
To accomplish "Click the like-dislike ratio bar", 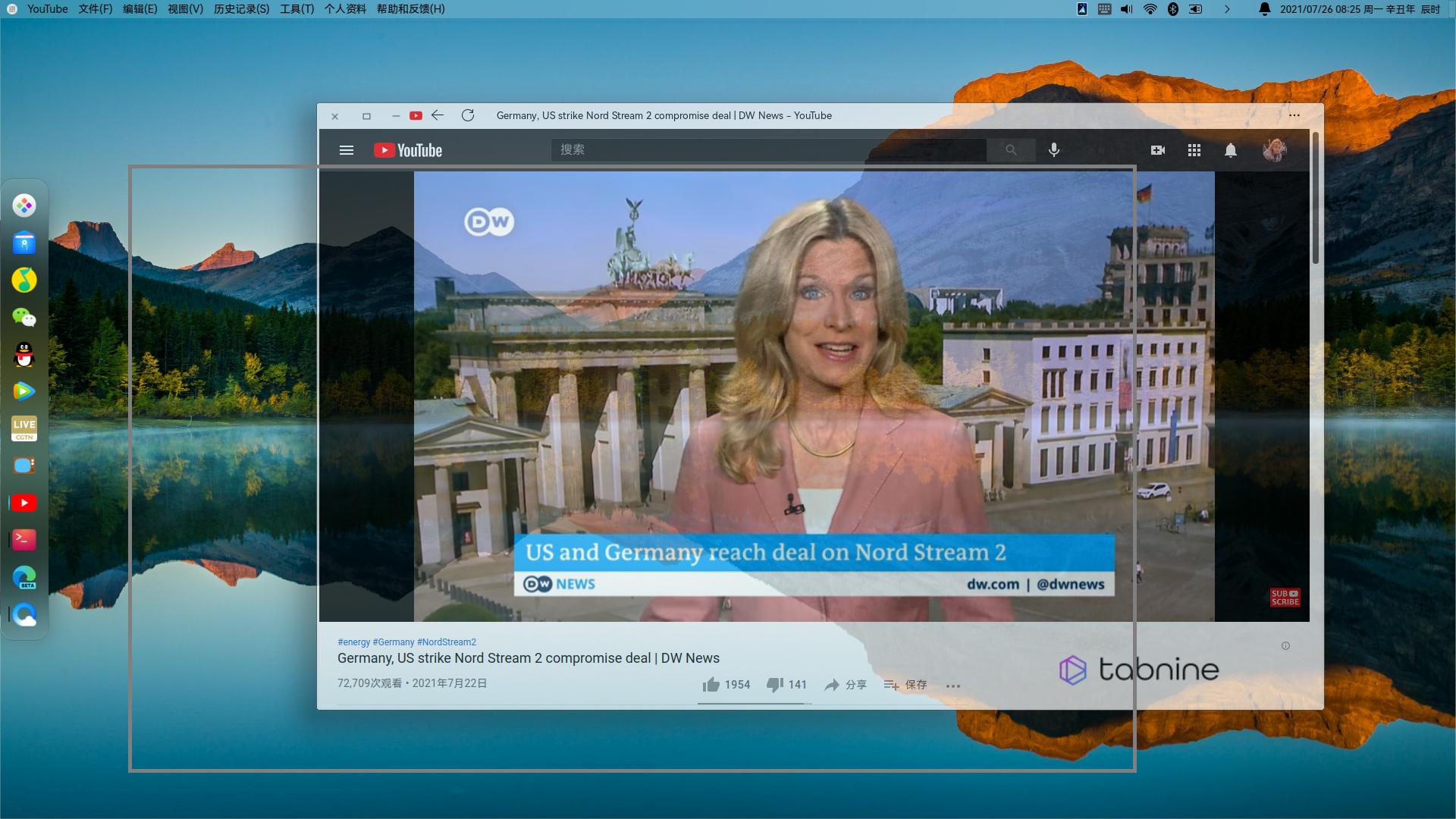I will coord(755,704).
